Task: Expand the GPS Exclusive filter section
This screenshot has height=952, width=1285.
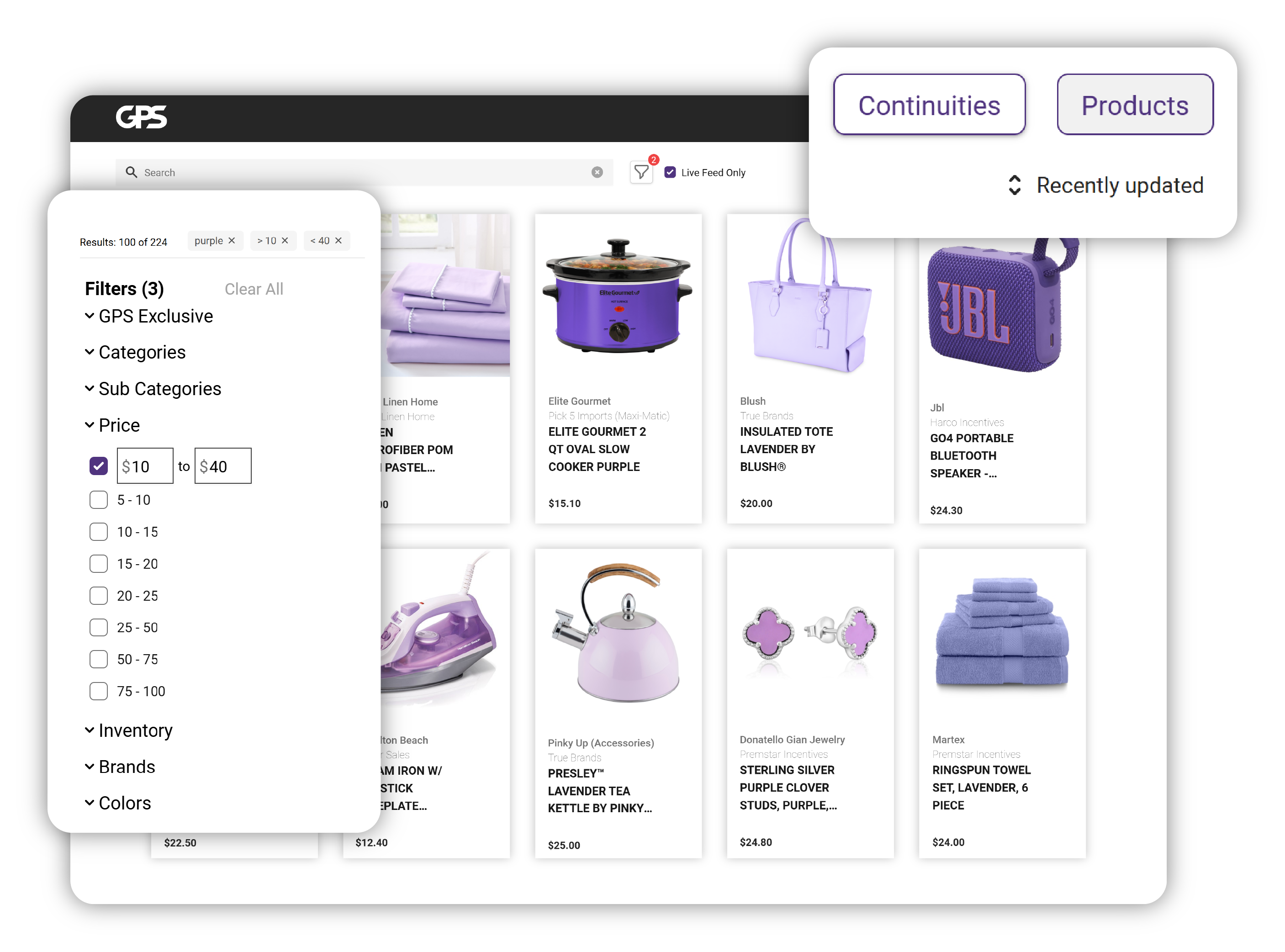Action: tap(149, 316)
